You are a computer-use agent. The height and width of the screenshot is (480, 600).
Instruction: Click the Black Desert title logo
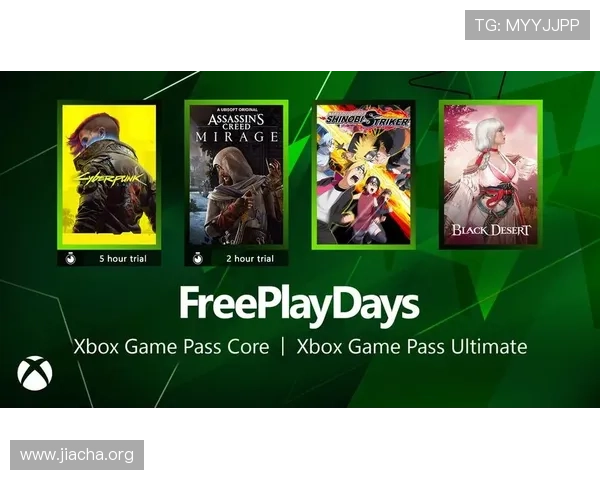coord(491,230)
